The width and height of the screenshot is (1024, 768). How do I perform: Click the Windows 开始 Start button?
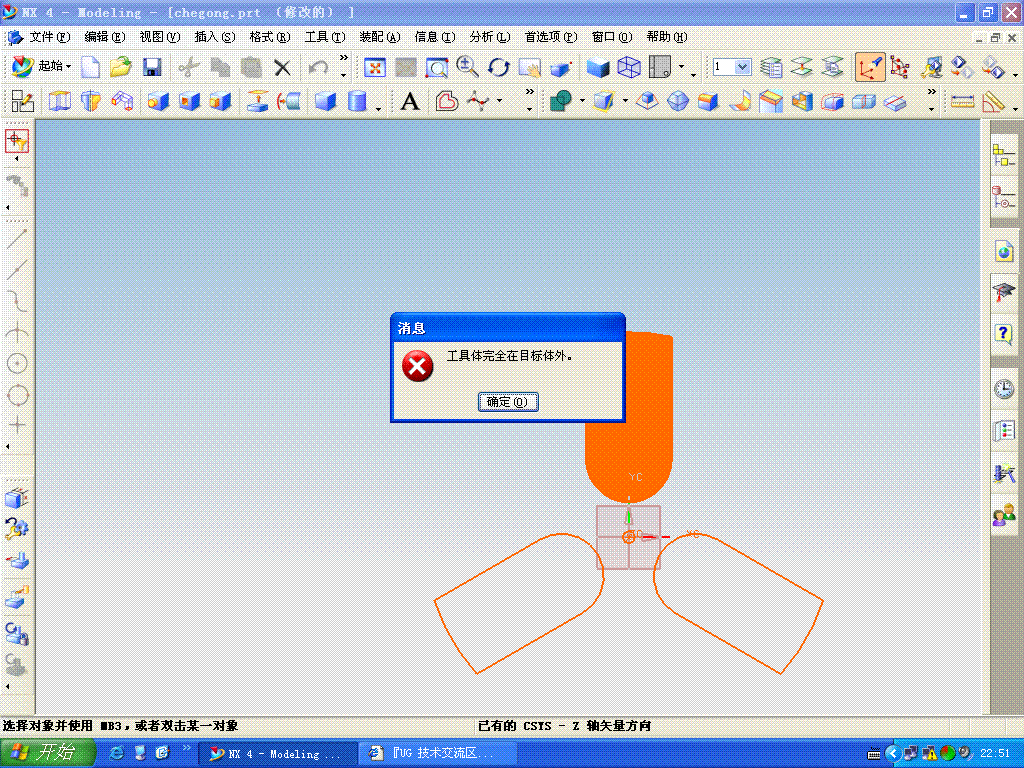(47, 753)
